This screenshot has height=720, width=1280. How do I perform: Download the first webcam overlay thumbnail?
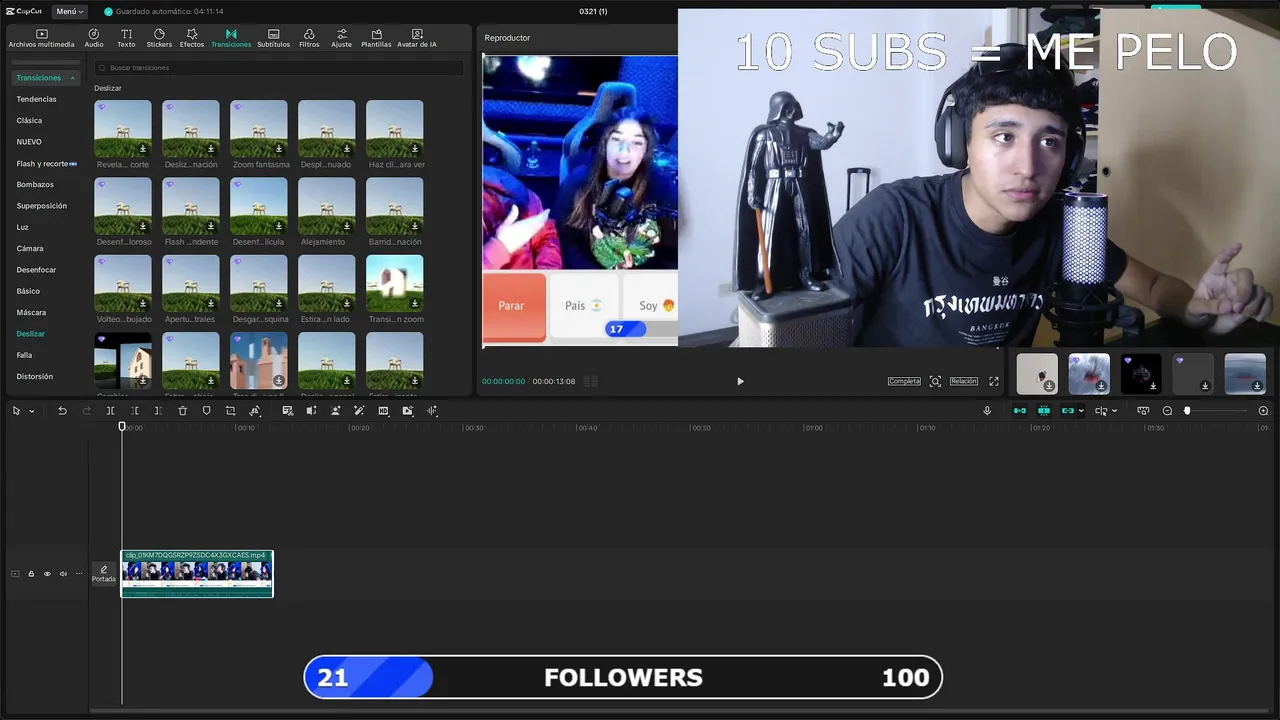coord(1049,386)
